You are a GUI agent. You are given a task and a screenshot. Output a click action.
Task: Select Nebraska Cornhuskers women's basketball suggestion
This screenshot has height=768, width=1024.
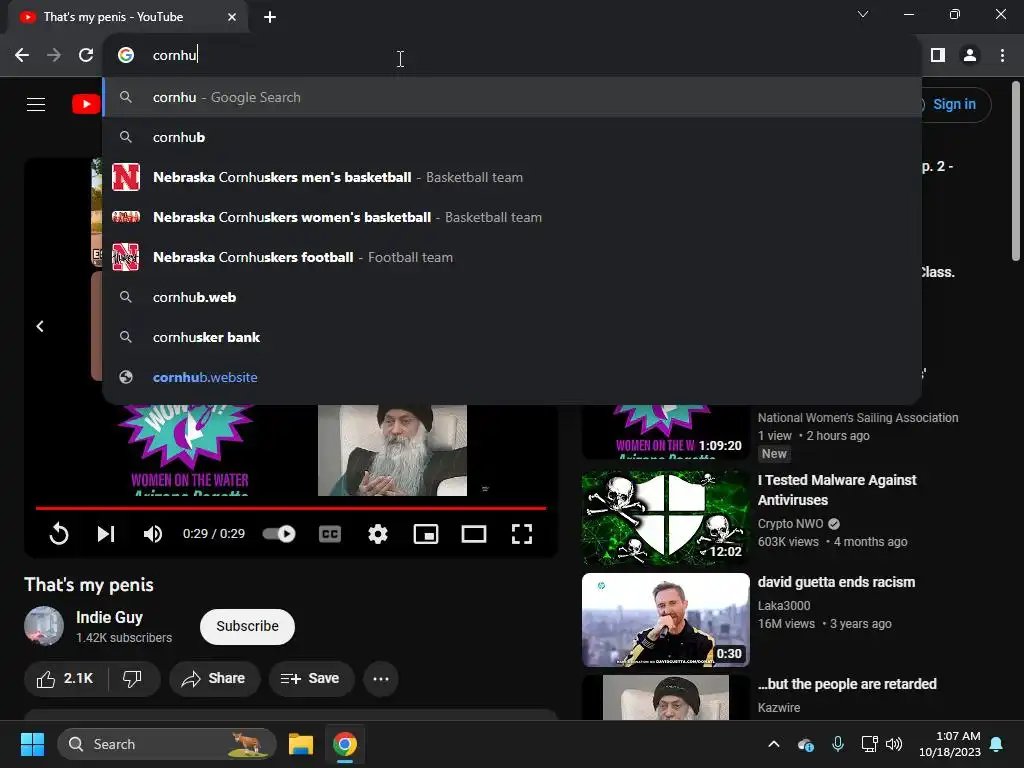512,217
